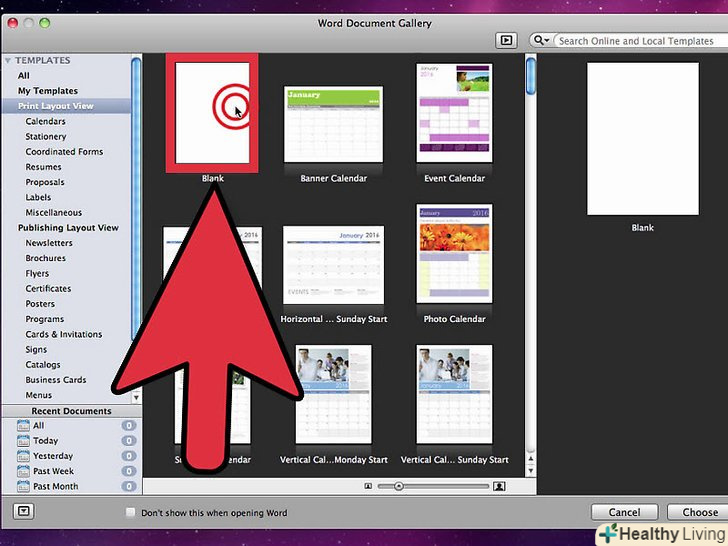Image resolution: width=728 pixels, height=546 pixels.
Task: Click the slideshow preview pane toggle icon
Action: 506,40
